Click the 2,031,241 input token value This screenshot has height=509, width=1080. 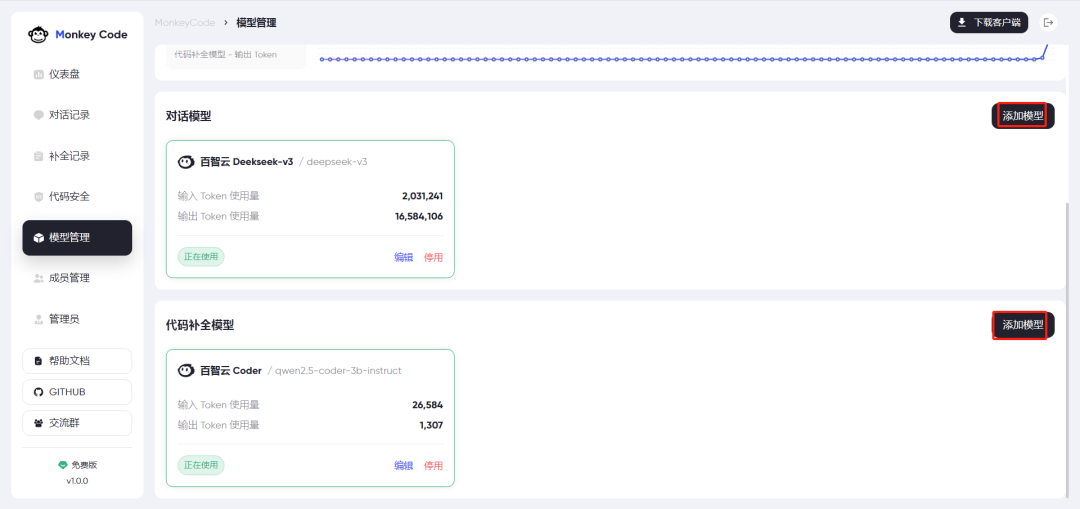422,196
